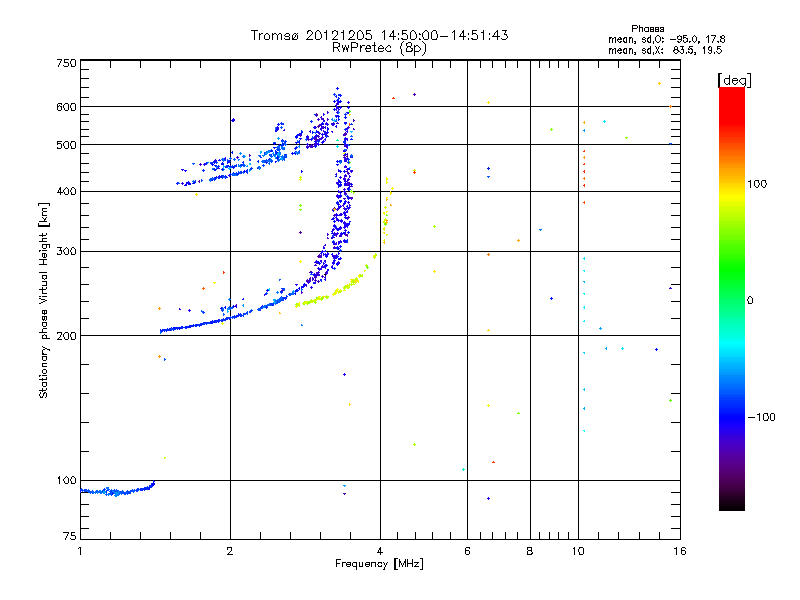The image size is (800, 600).
Task: Click the y-axis tick label '750'
Action: [x=67, y=63]
